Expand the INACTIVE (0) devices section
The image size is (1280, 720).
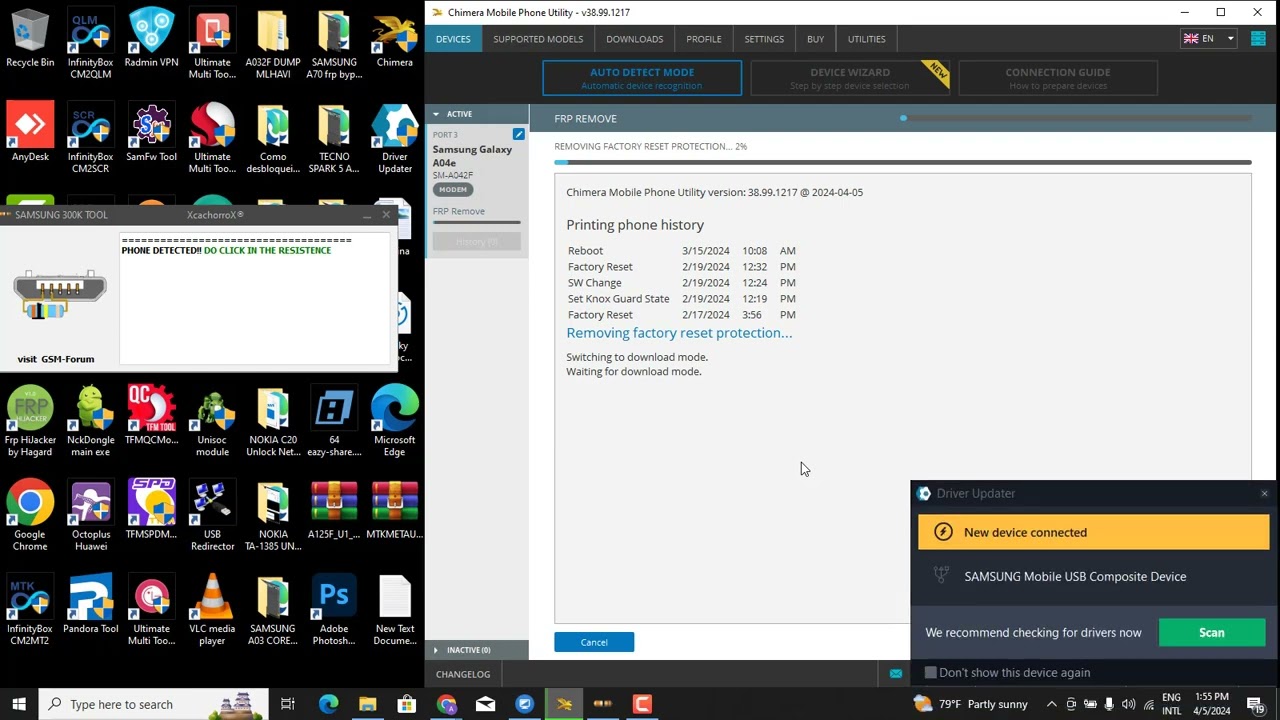click(x=437, y=650)
